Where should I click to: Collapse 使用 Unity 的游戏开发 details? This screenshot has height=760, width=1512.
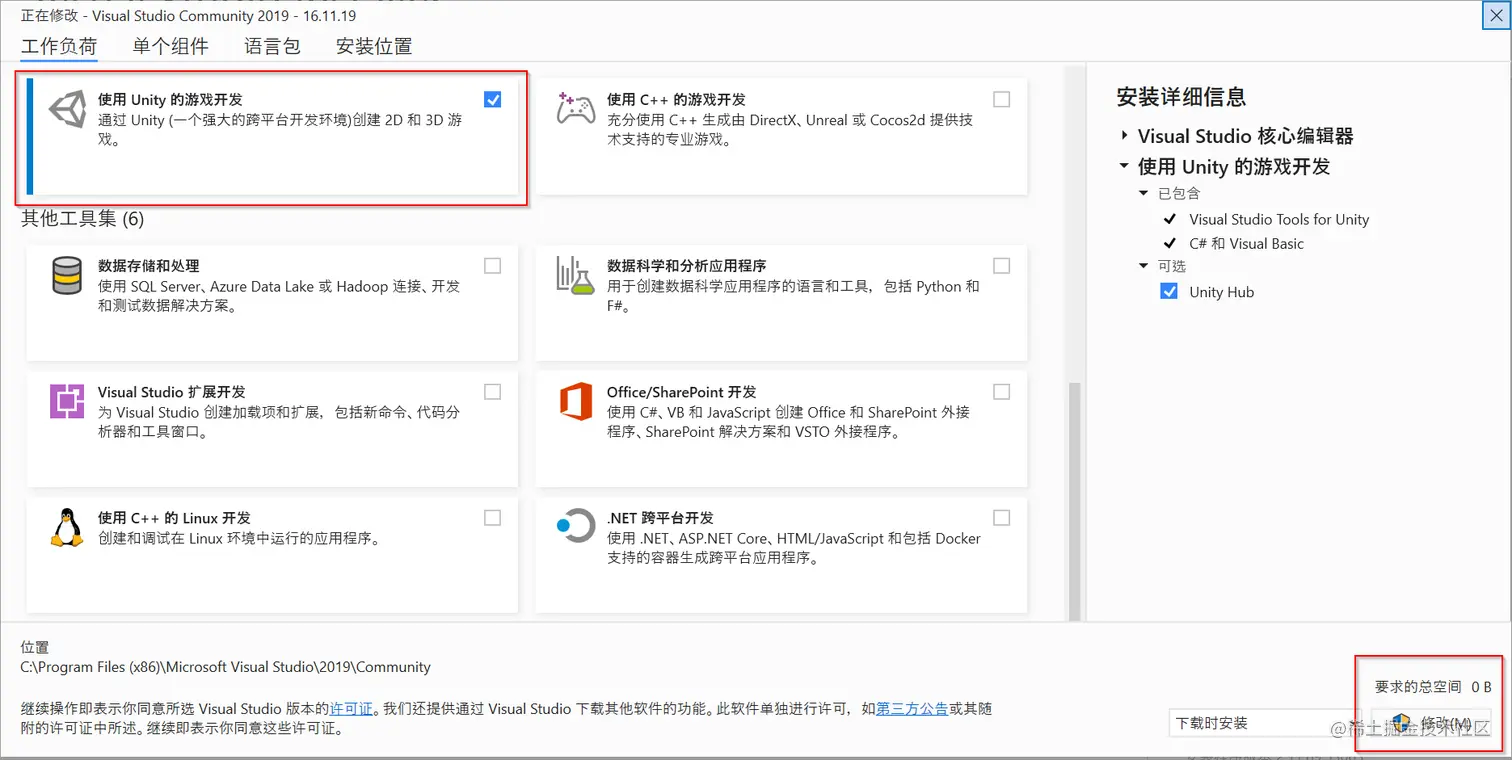[1125, 166]
